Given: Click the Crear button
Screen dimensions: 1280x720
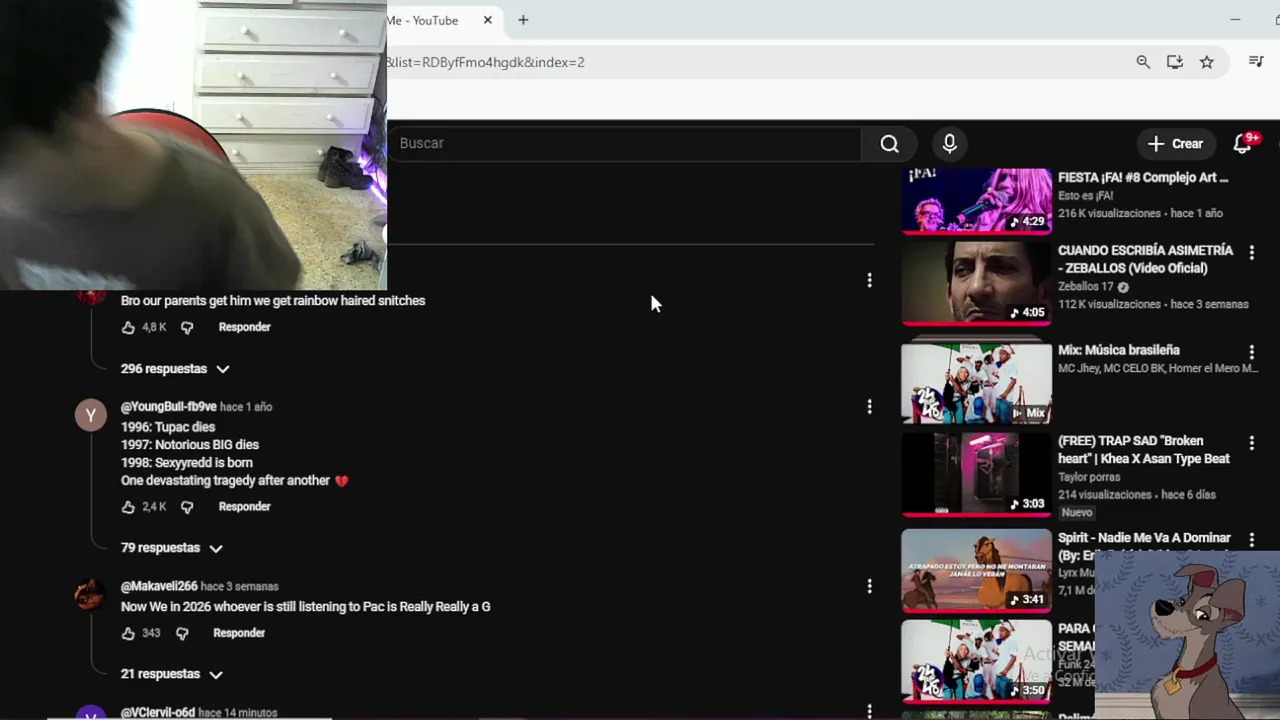Looking at the screenshot, I should point(1175,144).
